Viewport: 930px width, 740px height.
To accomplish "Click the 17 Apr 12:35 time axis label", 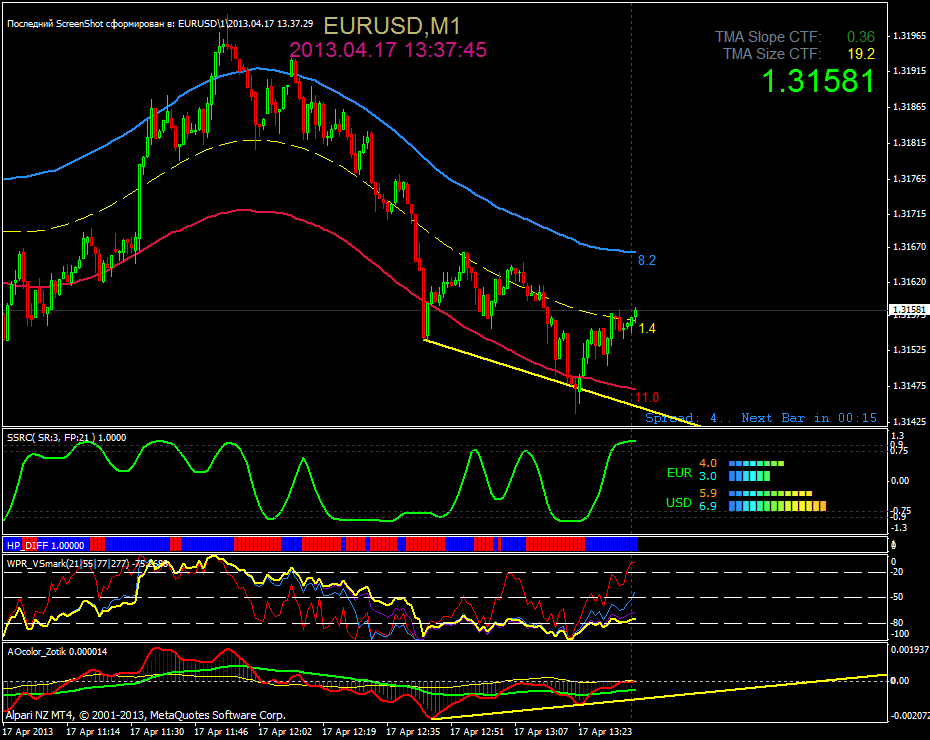I will (413, 732).
